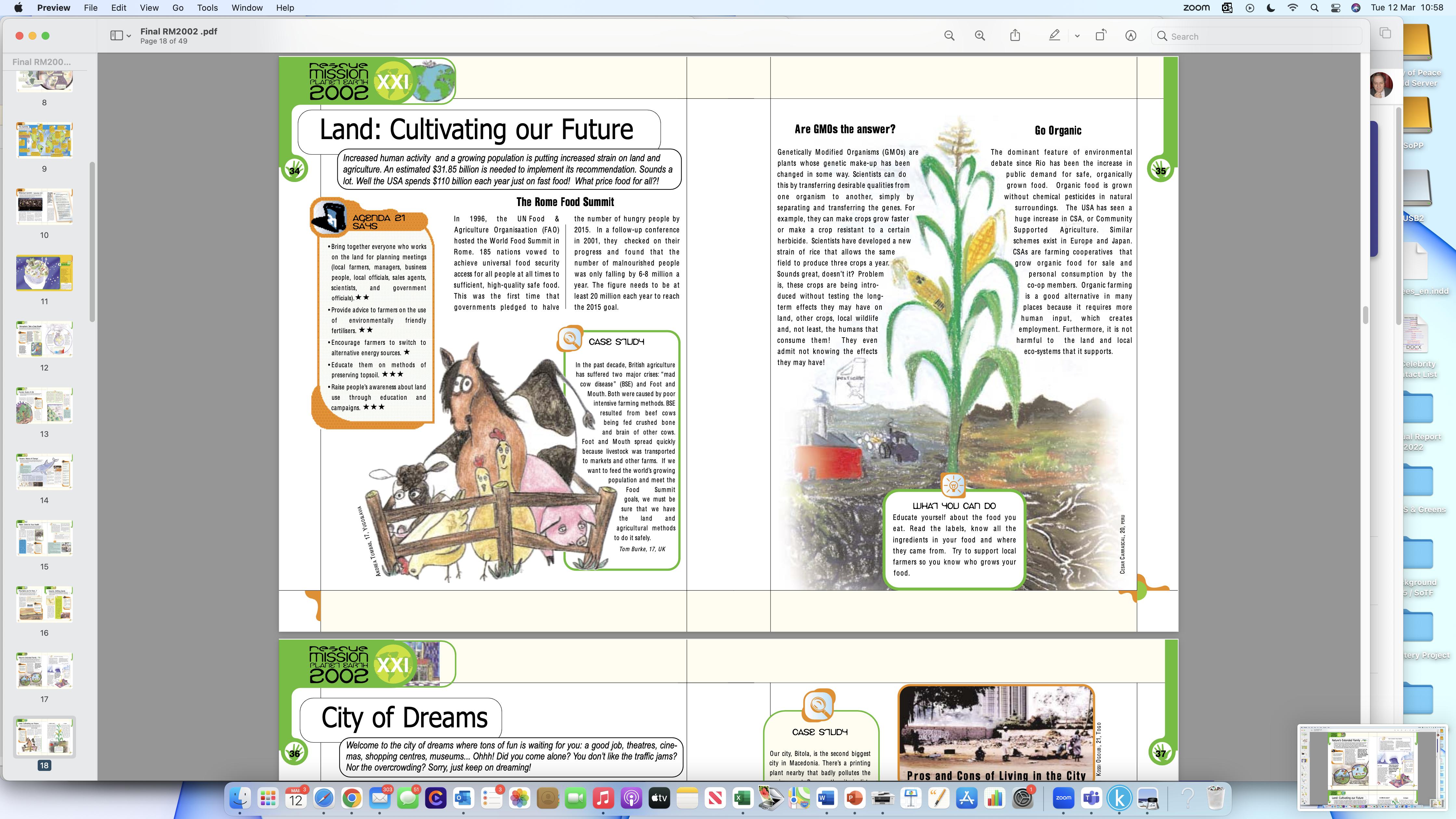Activate the Markup pen tool
Screen dimensions: 1456x819
pyautogui.click(x=1054, y=36)
